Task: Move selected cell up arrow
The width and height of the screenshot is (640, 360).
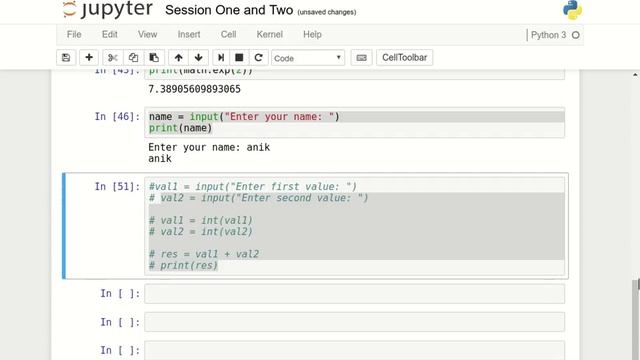Action: click(178, 58)
